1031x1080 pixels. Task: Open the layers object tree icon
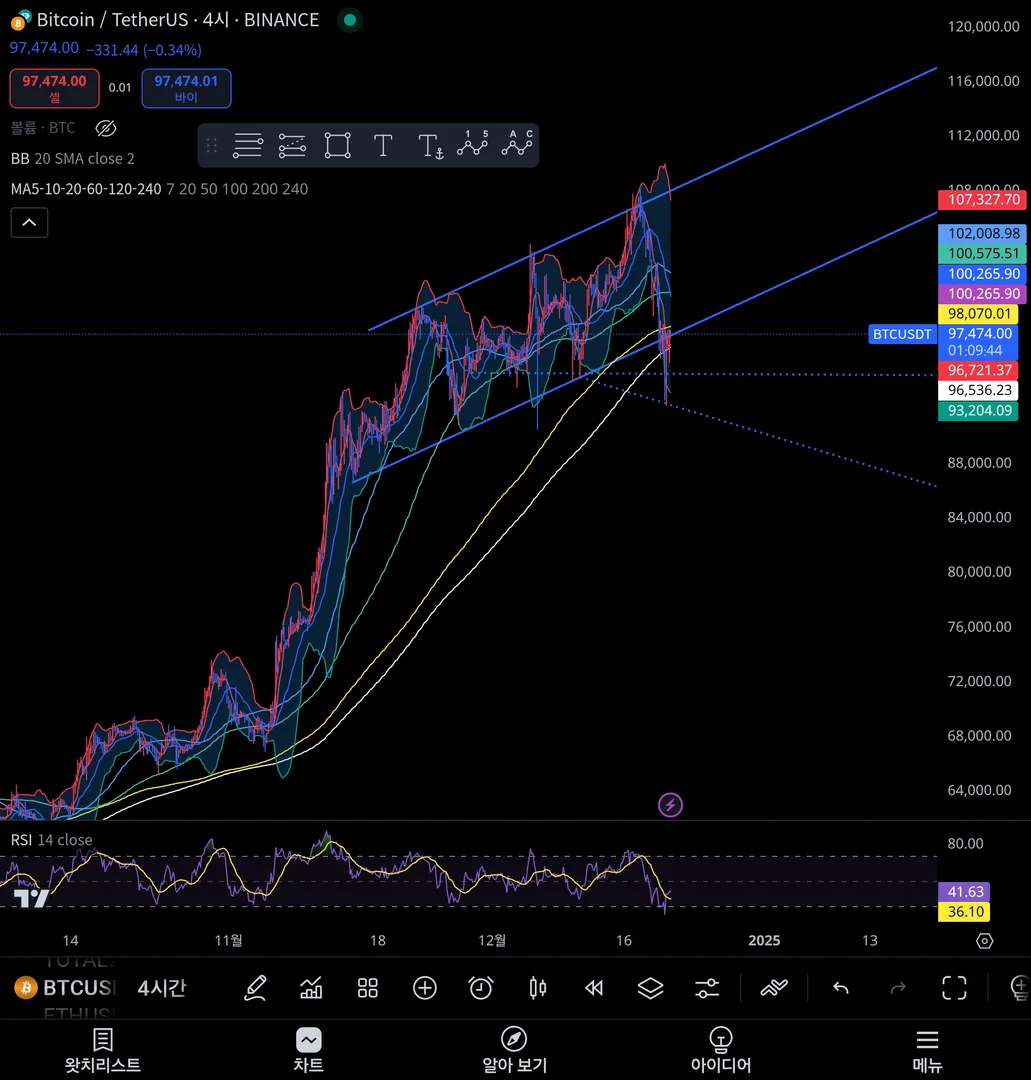coord(650,988)
